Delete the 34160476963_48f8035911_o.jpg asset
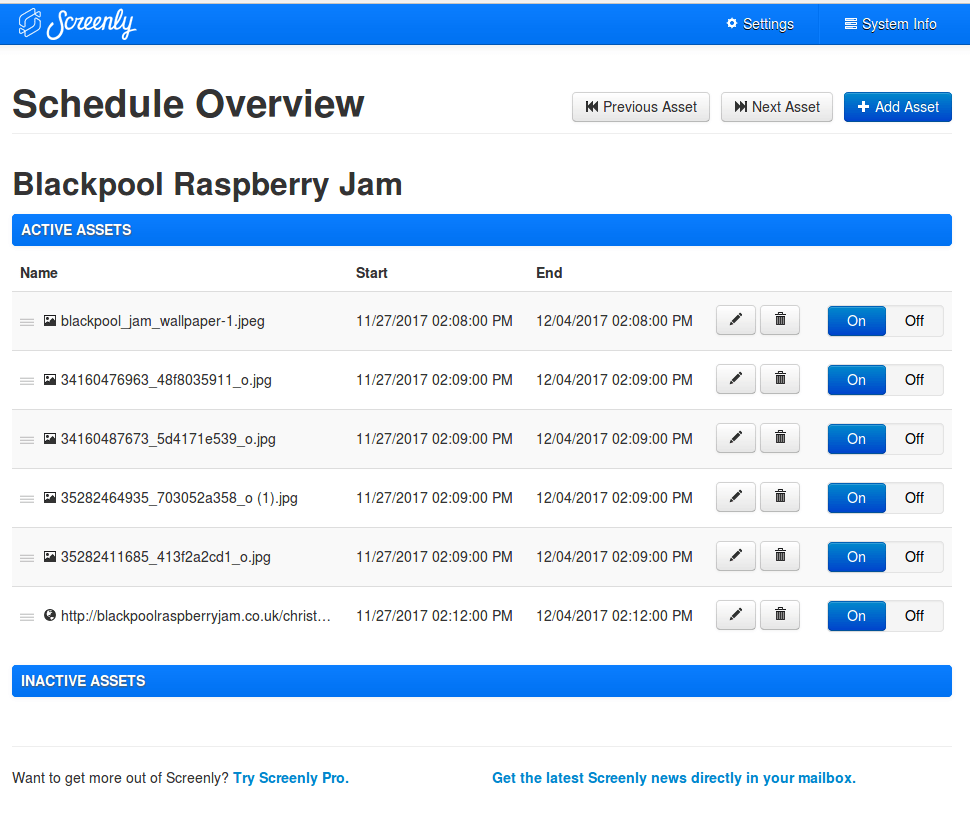 click(x=779, y=379)
